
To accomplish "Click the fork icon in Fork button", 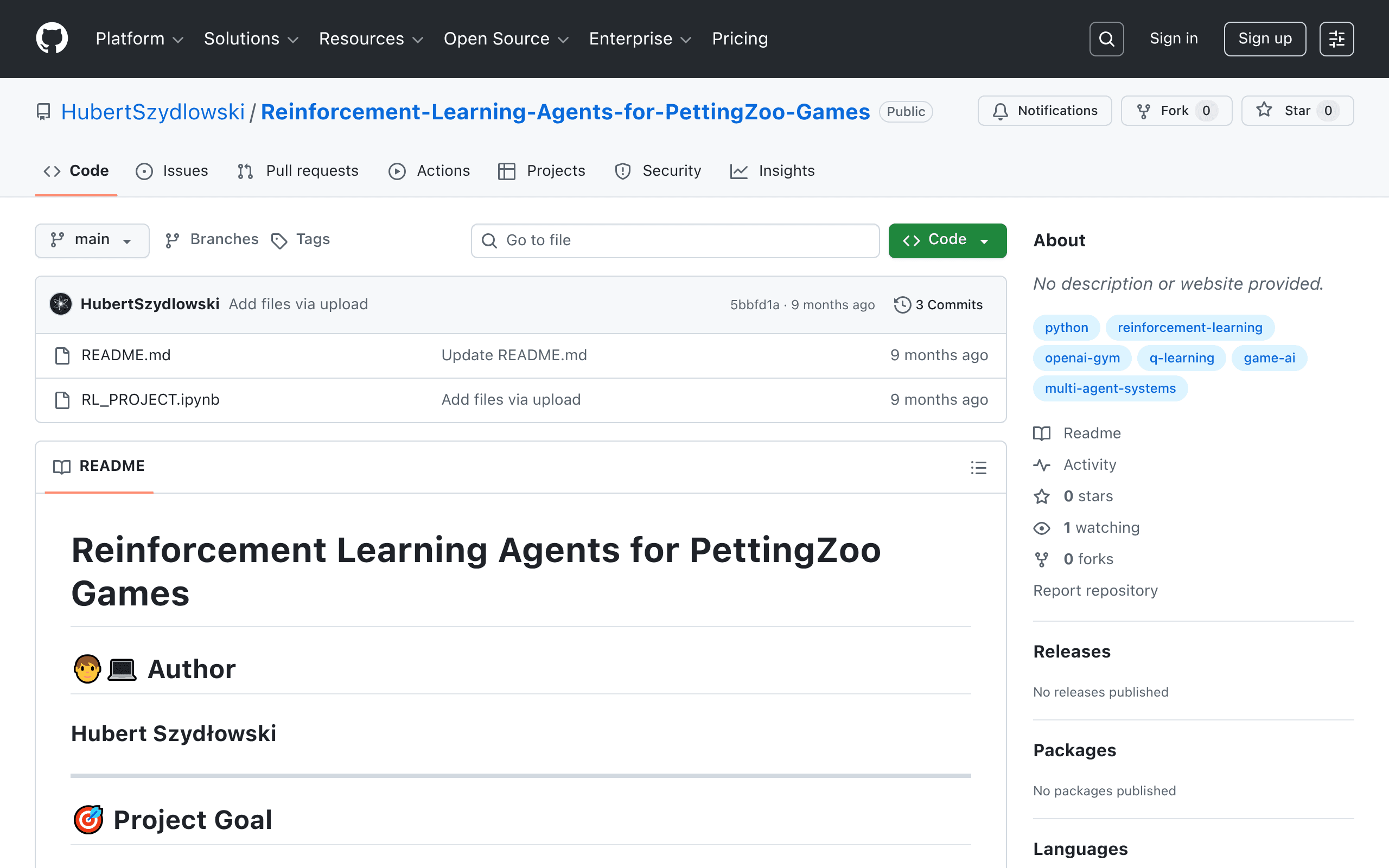I will click(x=1143, y=111).
